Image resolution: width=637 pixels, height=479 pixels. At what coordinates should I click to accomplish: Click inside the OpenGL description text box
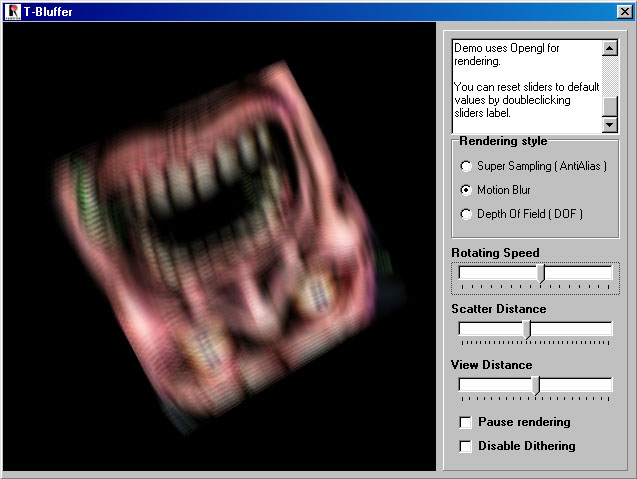[525, 85]
